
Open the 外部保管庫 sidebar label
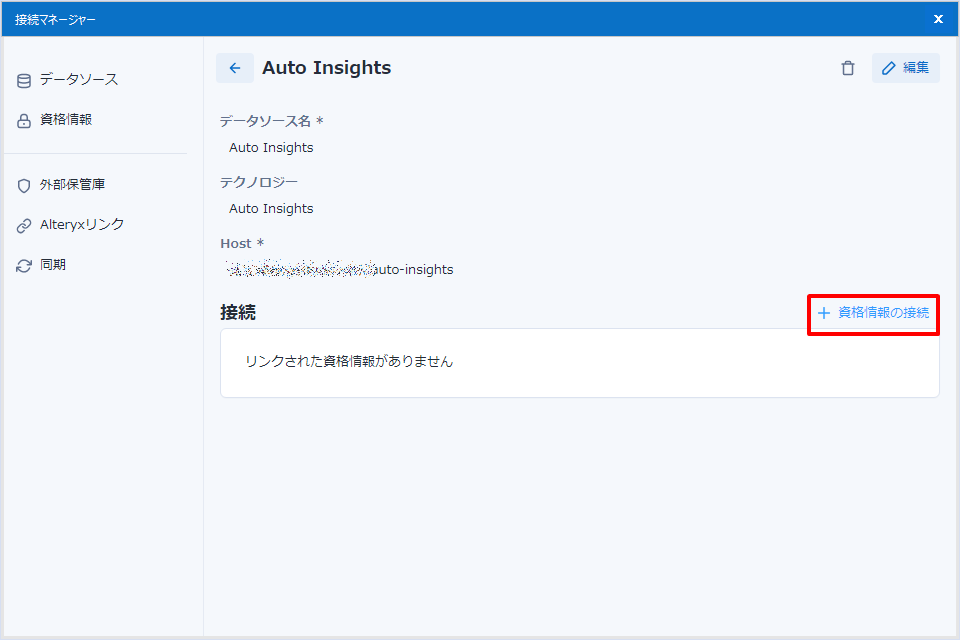72,185
